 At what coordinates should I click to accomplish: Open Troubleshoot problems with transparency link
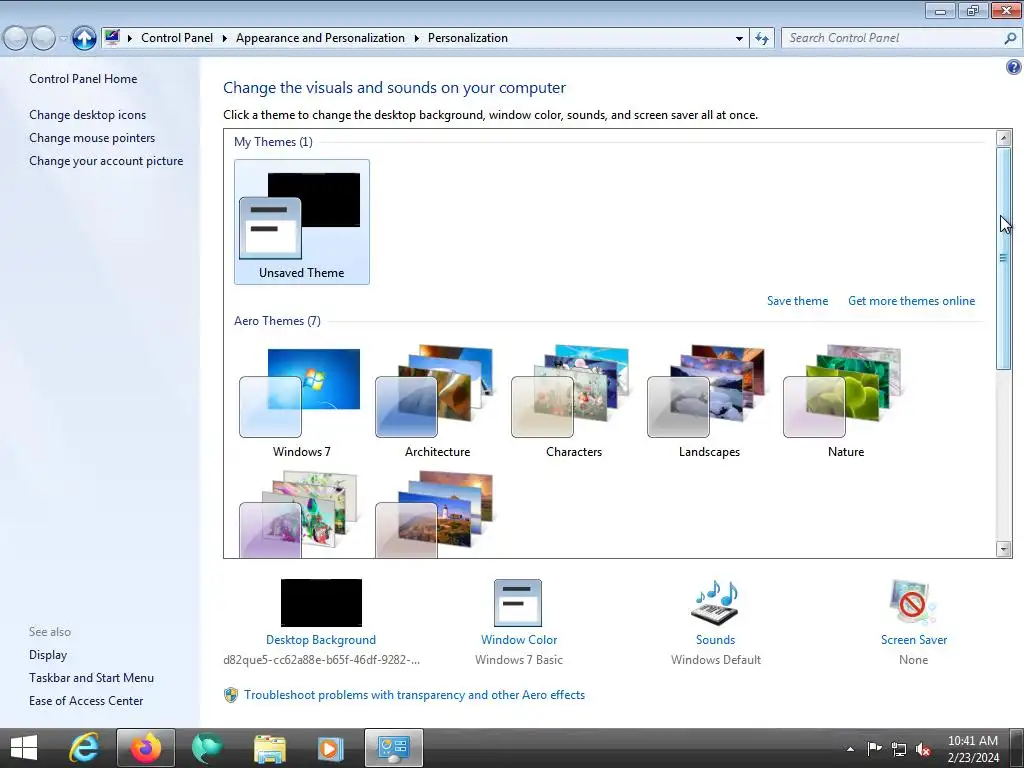point(414,695)
